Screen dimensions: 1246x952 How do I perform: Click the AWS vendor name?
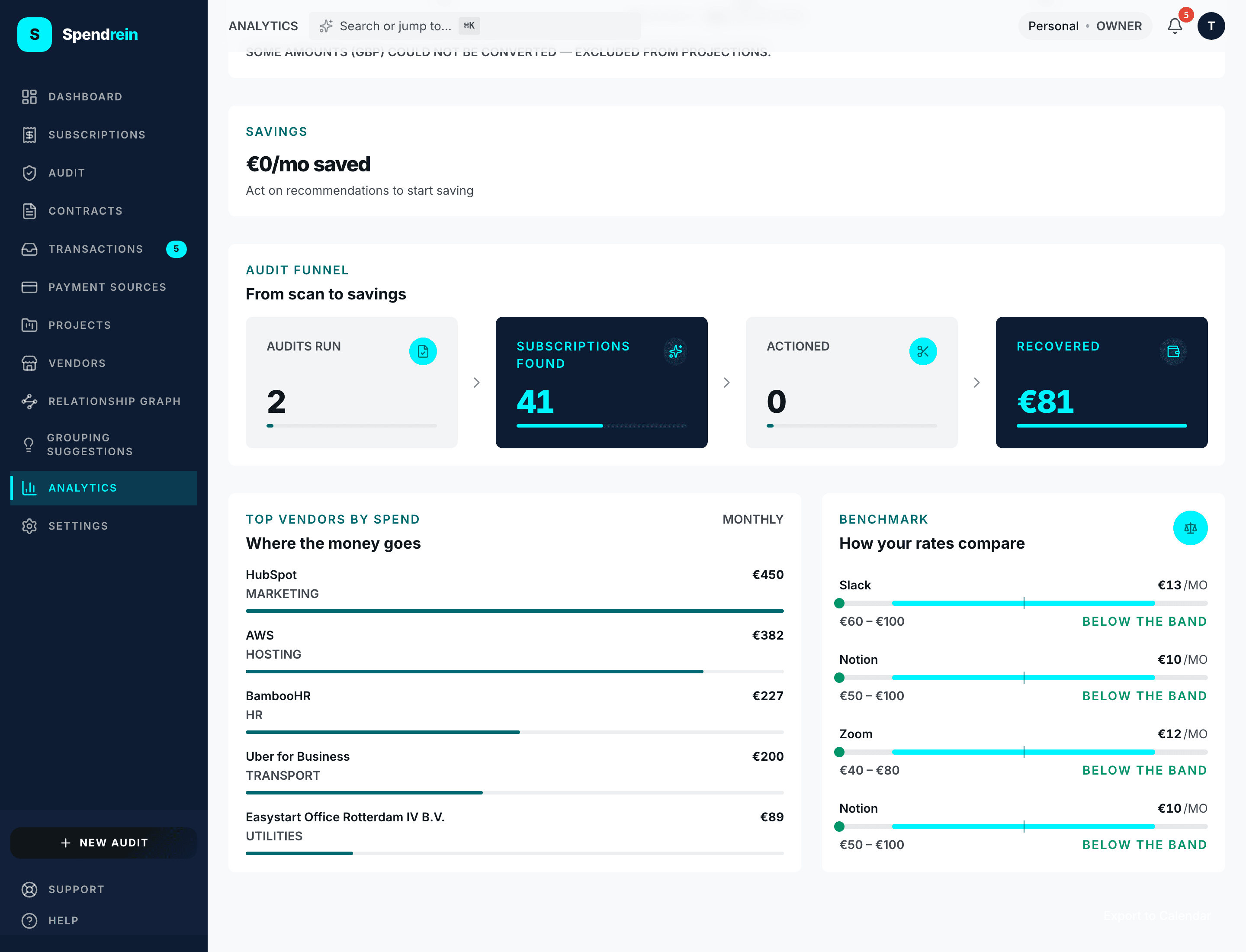pos(260,635)
